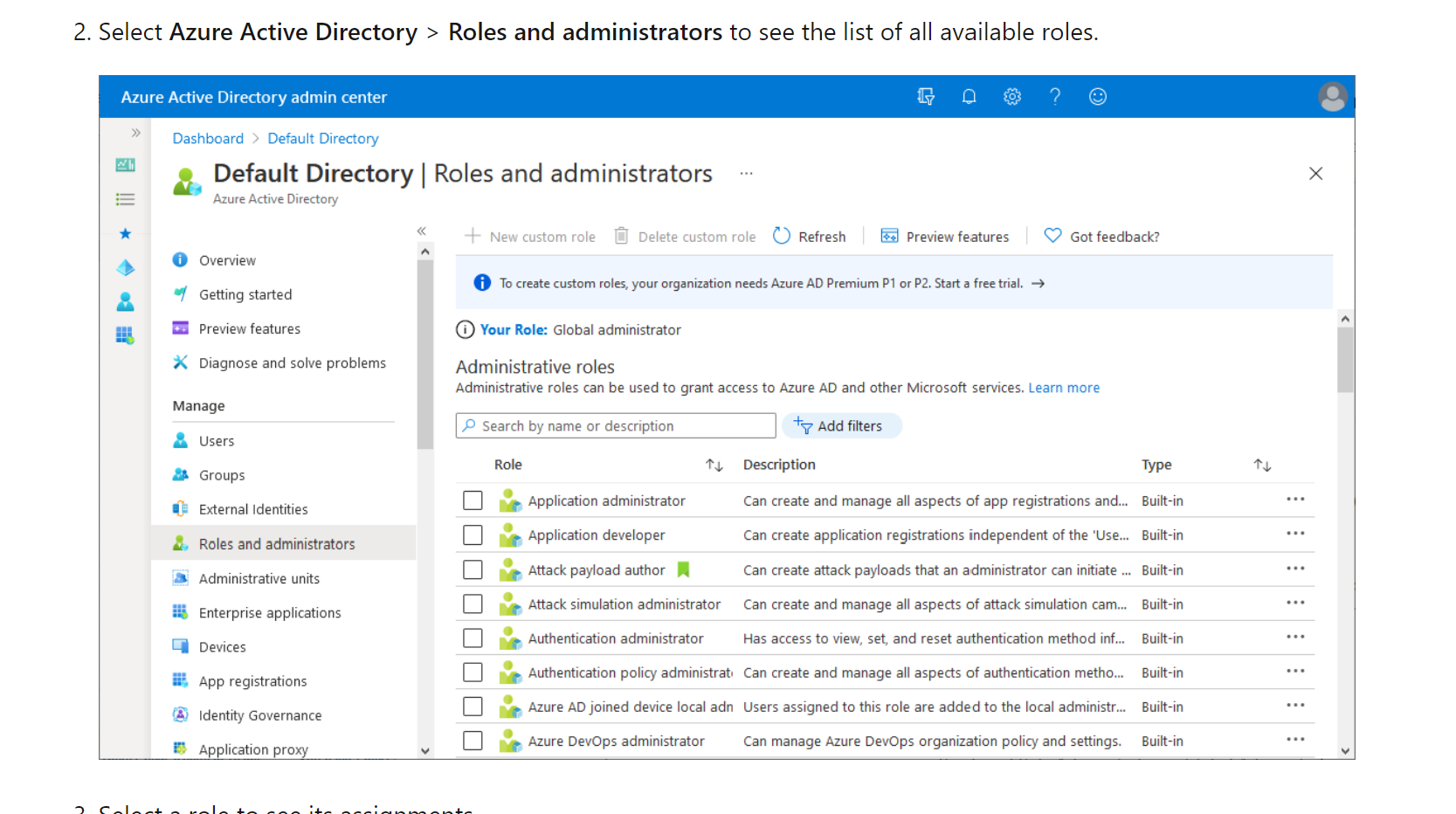Click the Refresh button
This screenshot has height=814, width=1456.
pyautogui.click(x=810, y=237)
